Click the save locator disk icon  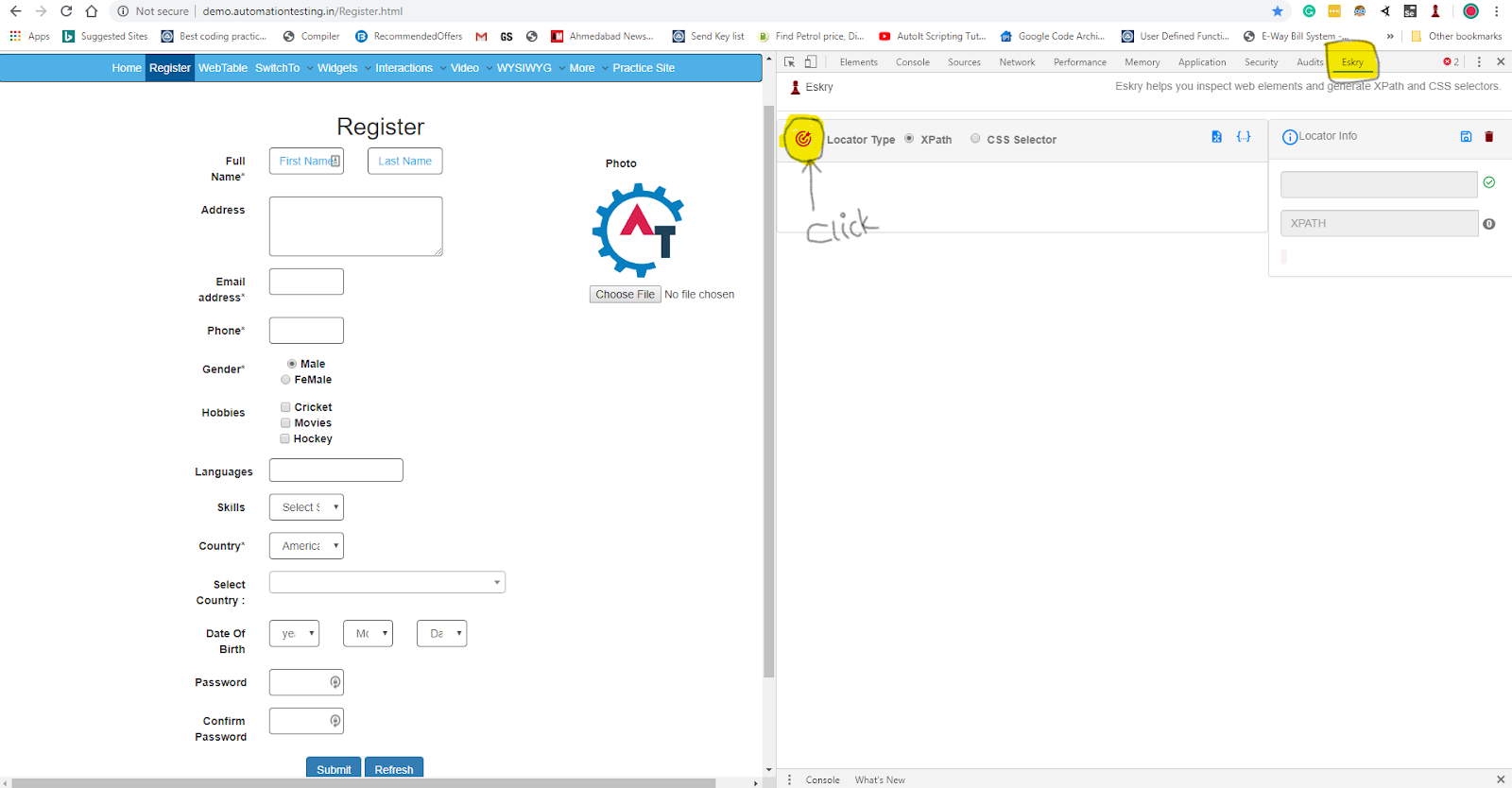(1466, 137)
